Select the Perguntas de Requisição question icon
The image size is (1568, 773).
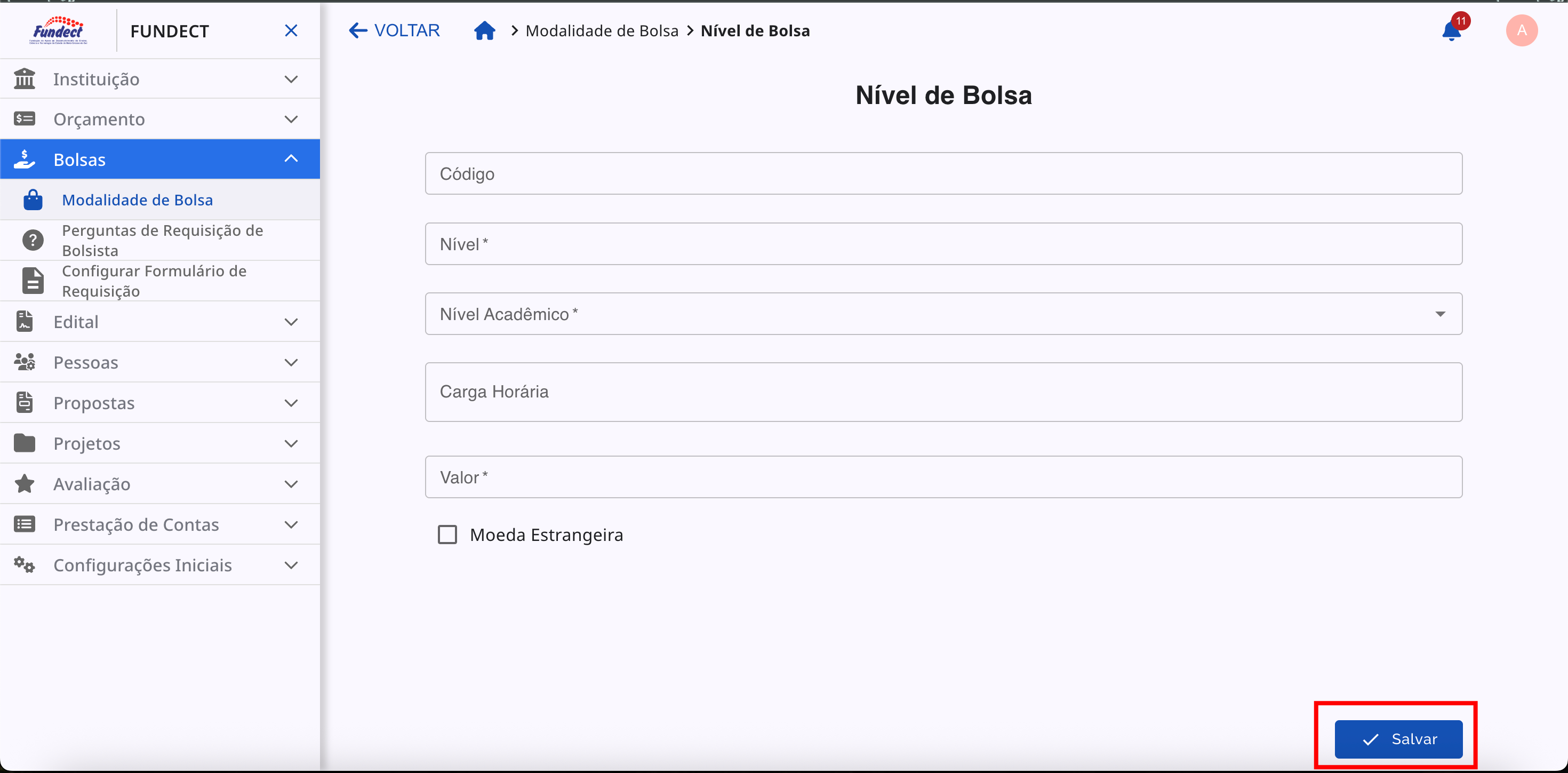point(32,240)
